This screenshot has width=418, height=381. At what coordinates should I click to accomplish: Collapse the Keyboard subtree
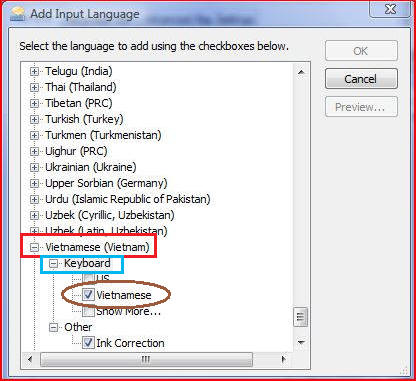point(53,264)
